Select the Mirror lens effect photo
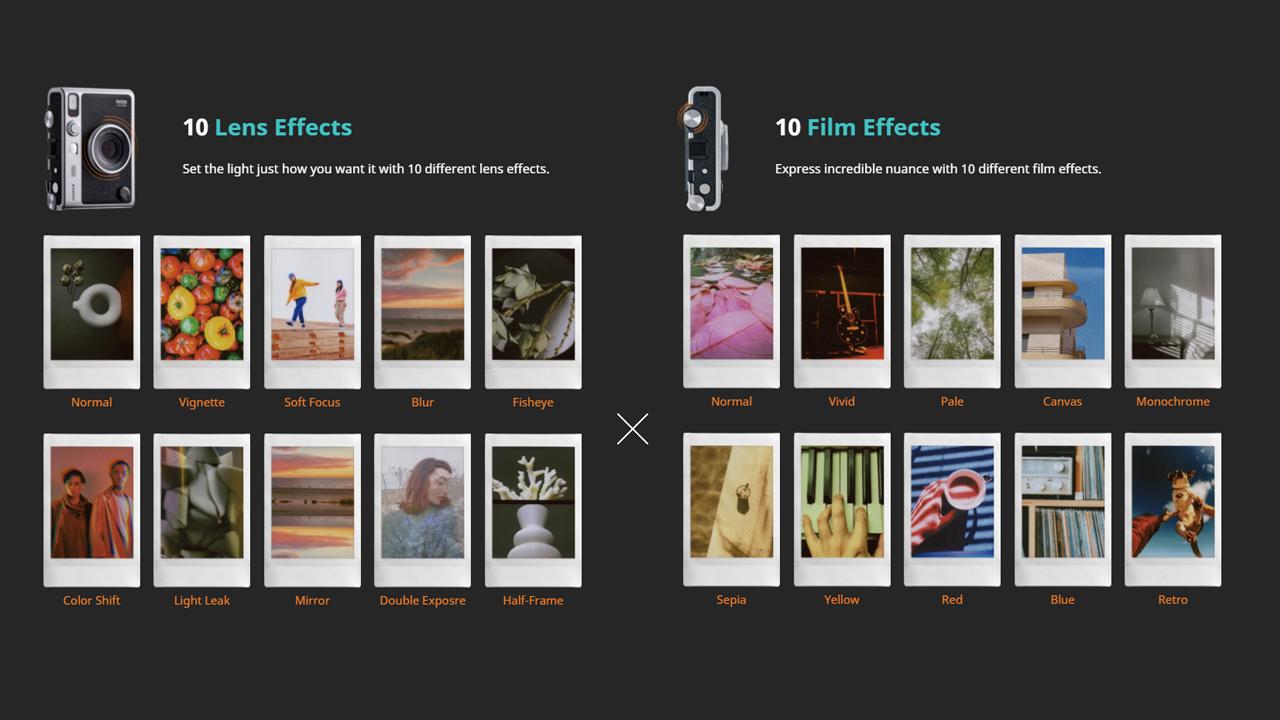The width and height of the screenshot is (1280, 720). click(312, 510)
